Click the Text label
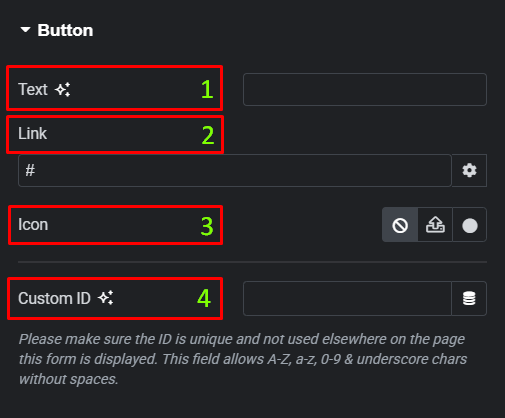 pyautogui.click(x=33, y=89)
